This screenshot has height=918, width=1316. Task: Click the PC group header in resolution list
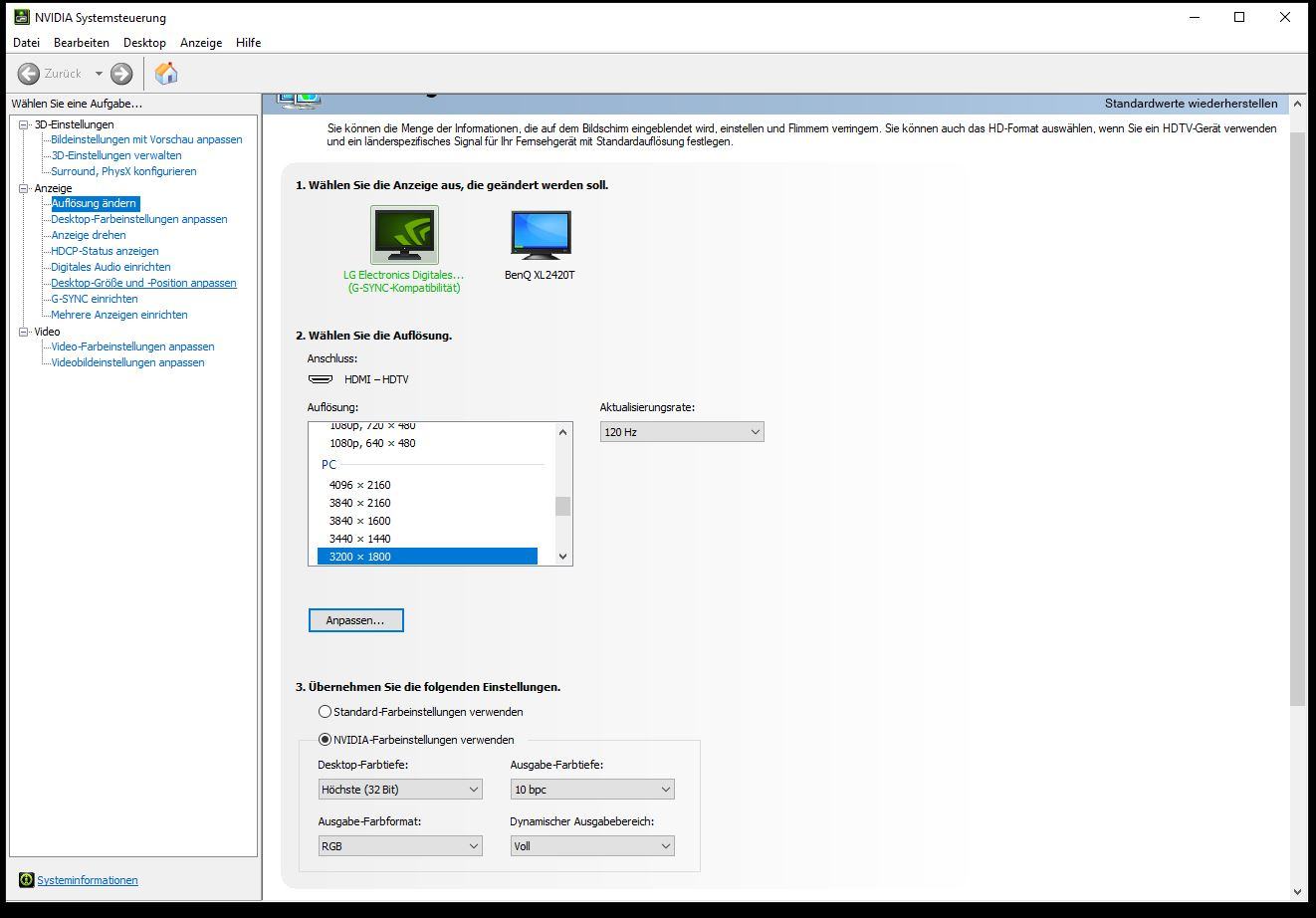329,464
